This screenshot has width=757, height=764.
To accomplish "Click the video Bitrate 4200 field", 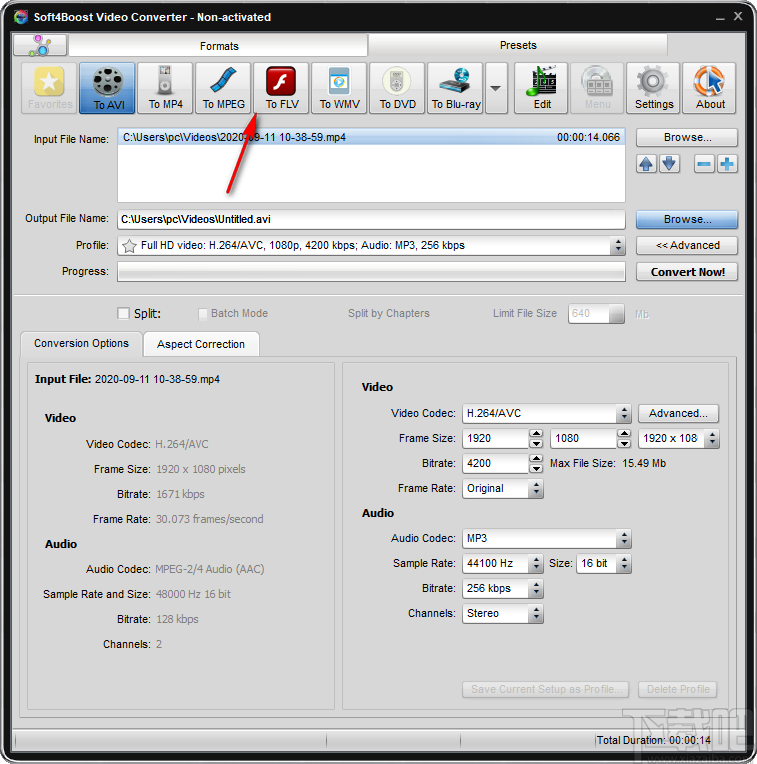I will [495, 464].
